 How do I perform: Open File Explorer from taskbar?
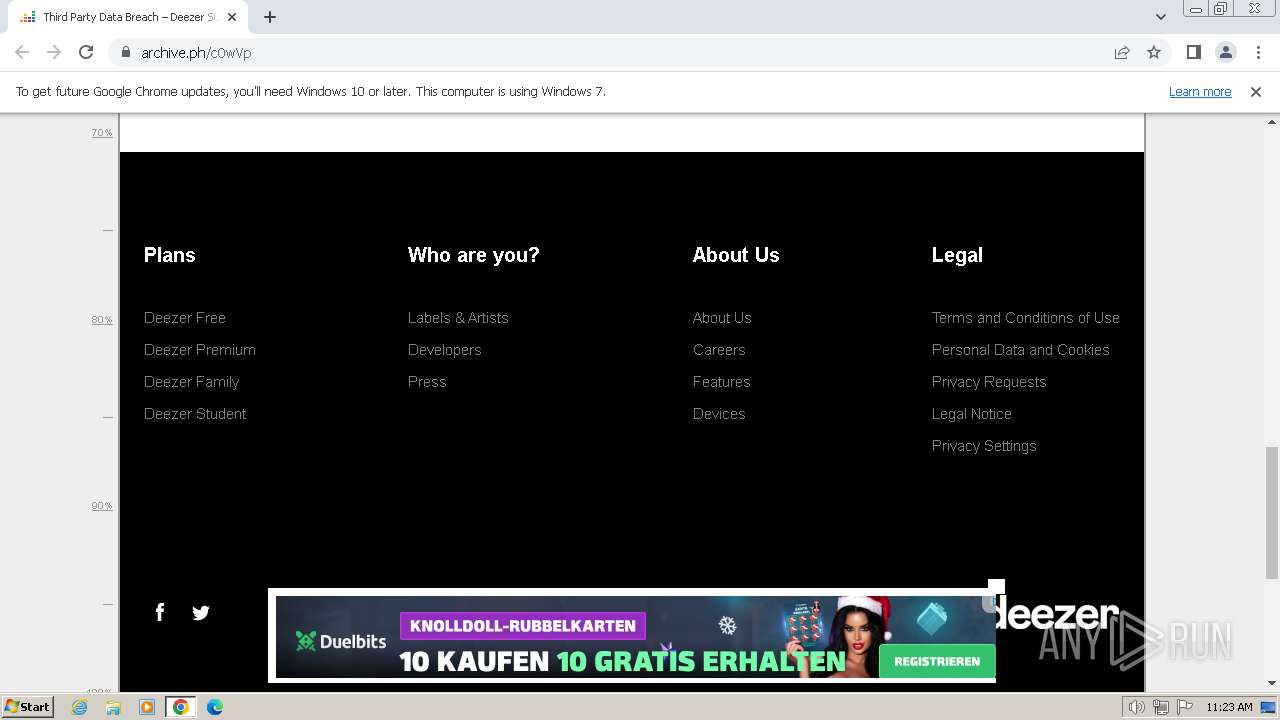click(x=113, y=707)
